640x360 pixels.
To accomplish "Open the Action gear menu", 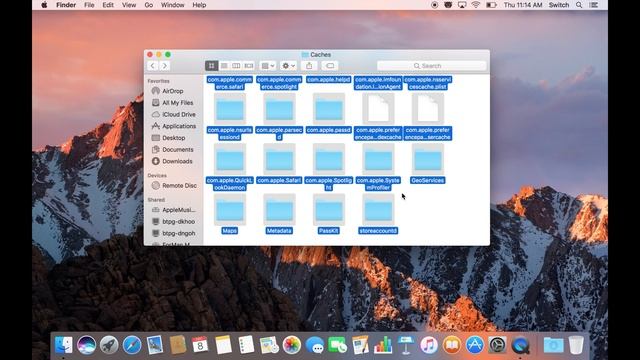I will (288, 66).
